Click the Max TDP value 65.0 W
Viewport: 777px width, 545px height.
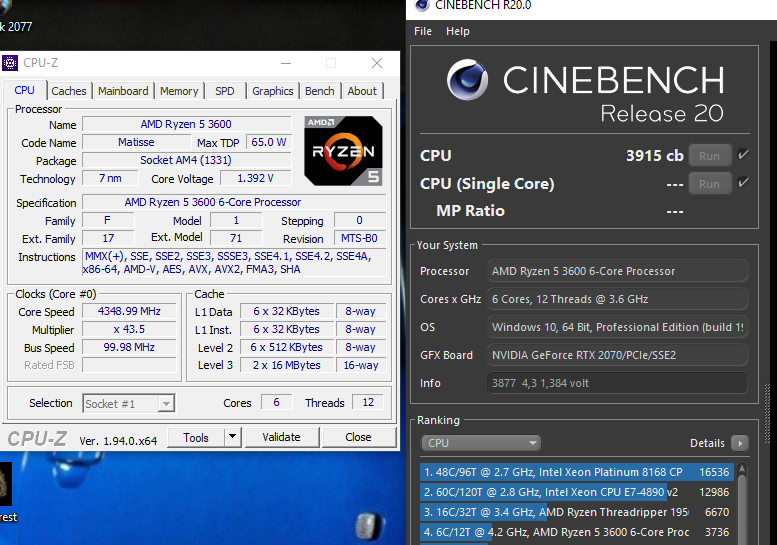pos(269,142)
